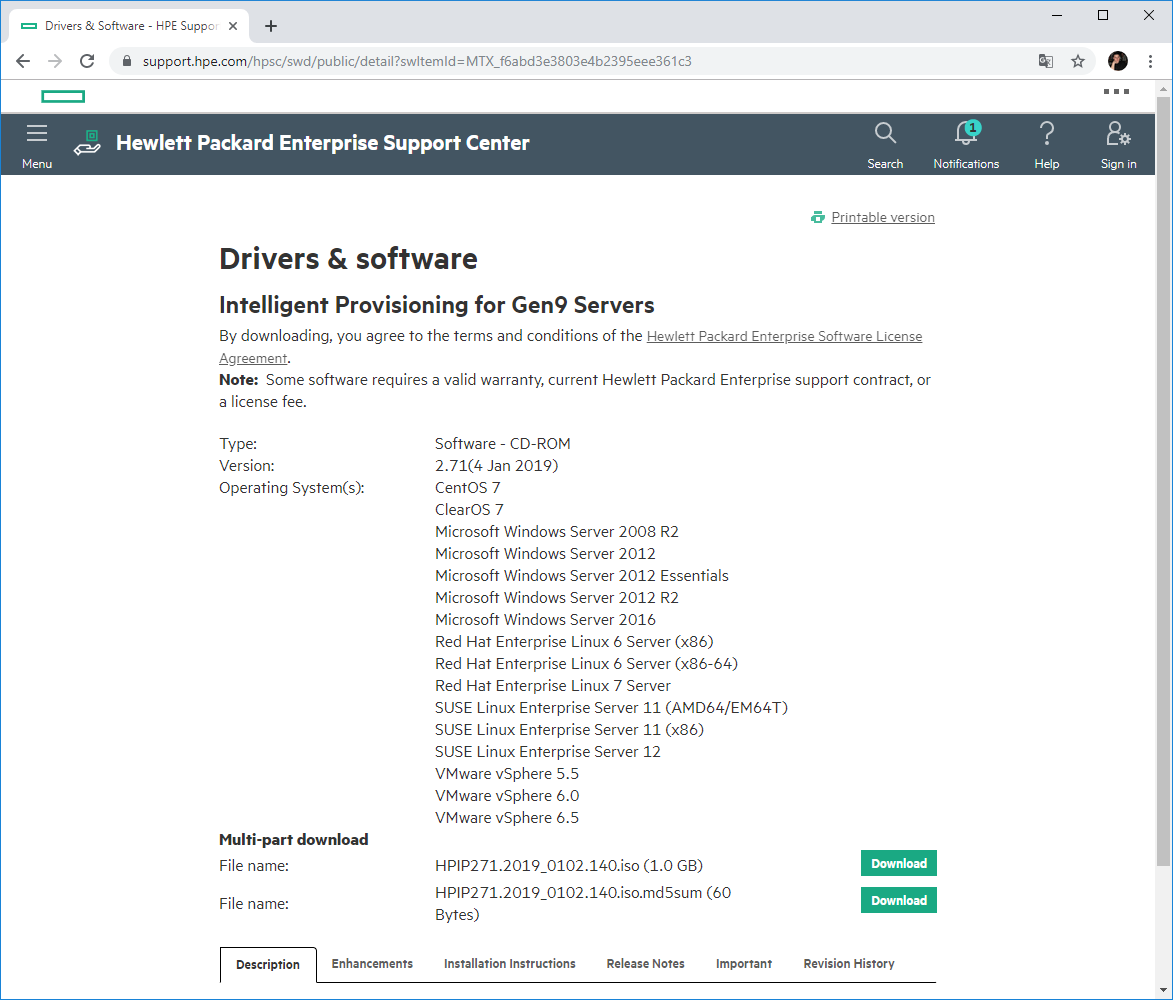Screen dimensions: 1173x1000
Task: Click 'Microsoft Windows Server 2012 R2'
Action: click(x=557, y=598)
